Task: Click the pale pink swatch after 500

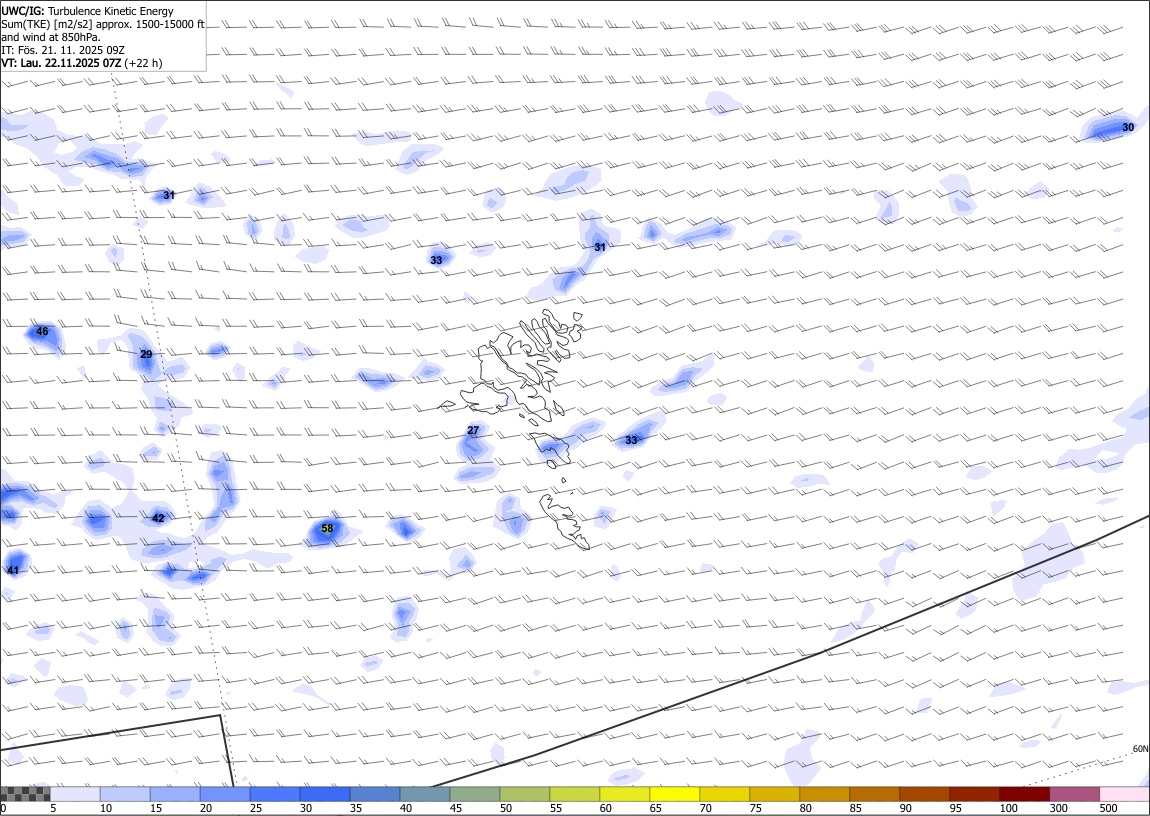Action: [1124, 794]
